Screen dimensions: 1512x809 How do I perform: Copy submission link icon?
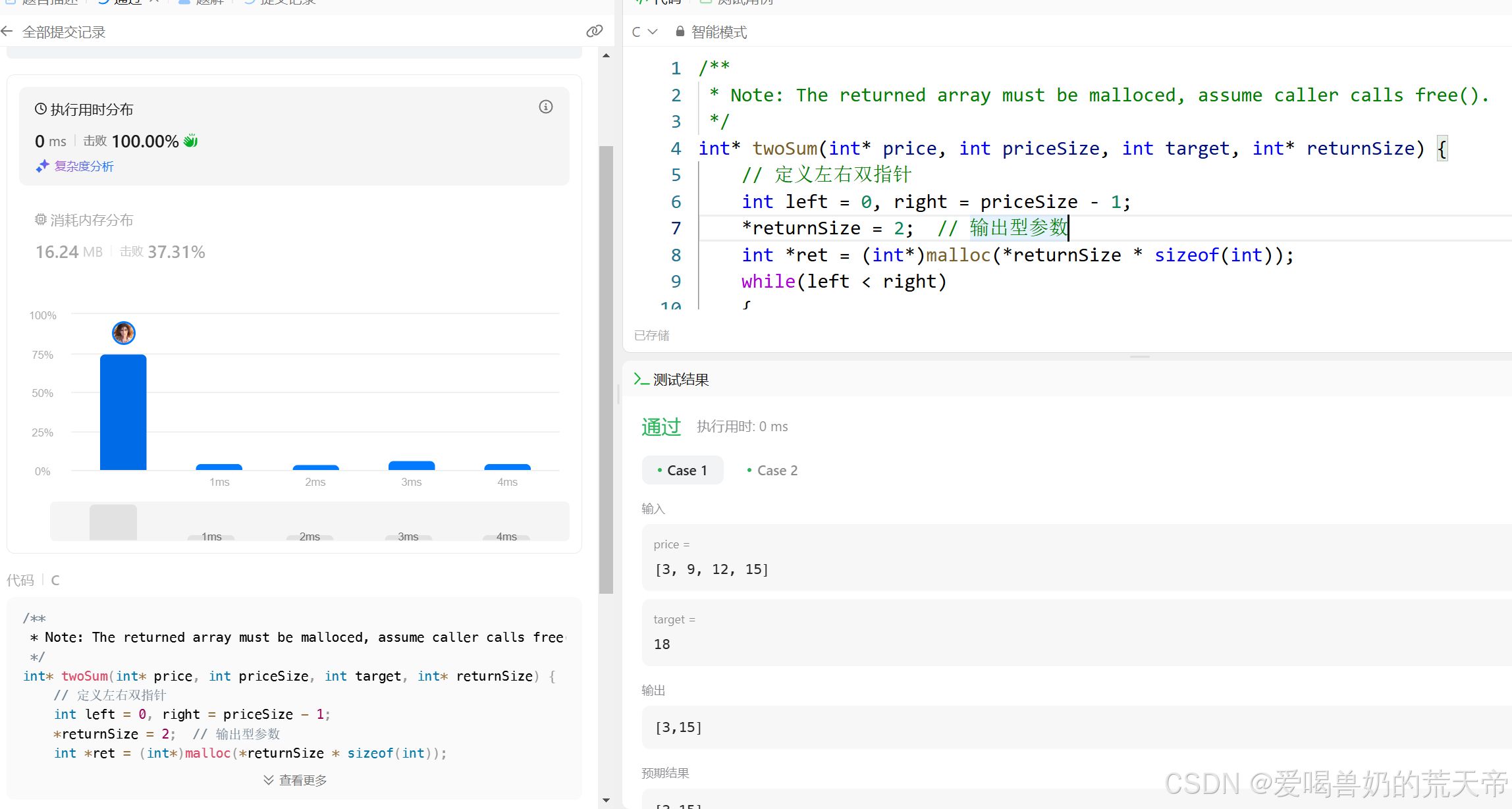594,31
